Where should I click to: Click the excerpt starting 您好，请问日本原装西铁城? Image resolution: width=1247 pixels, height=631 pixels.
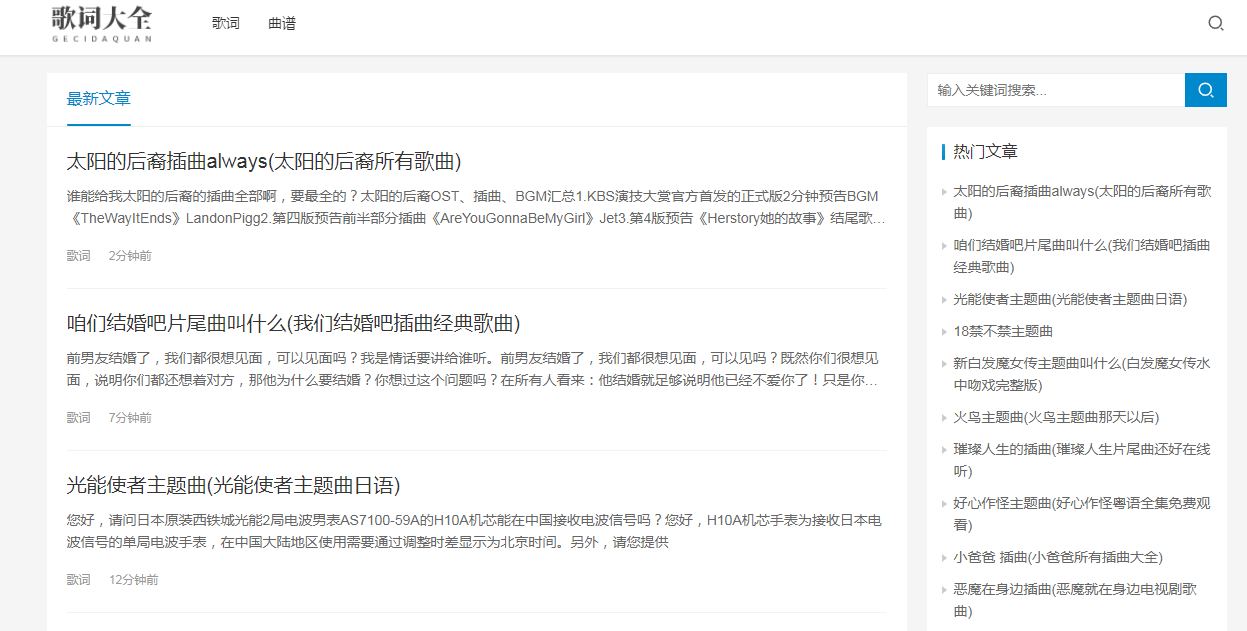(476, 531)
